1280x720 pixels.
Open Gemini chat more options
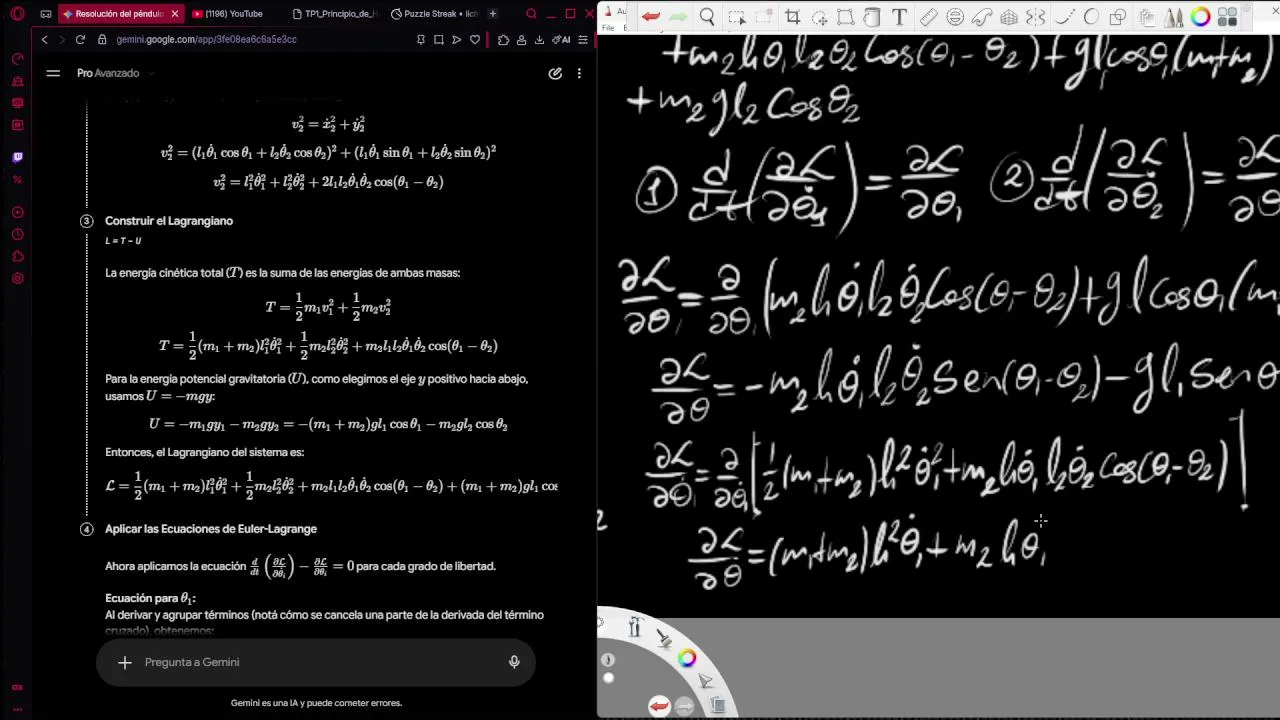579,73
